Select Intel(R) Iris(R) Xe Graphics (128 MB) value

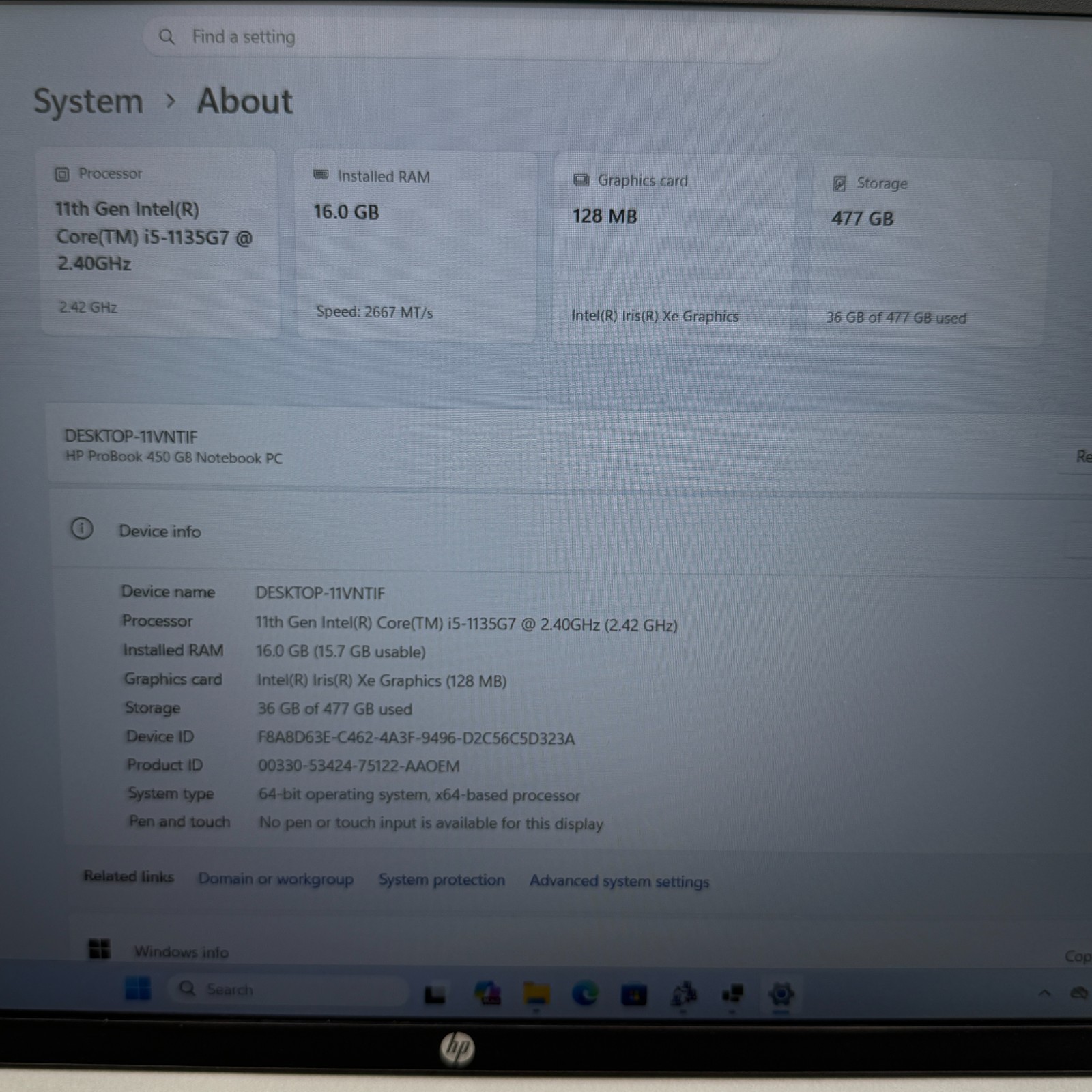point(382,681)
